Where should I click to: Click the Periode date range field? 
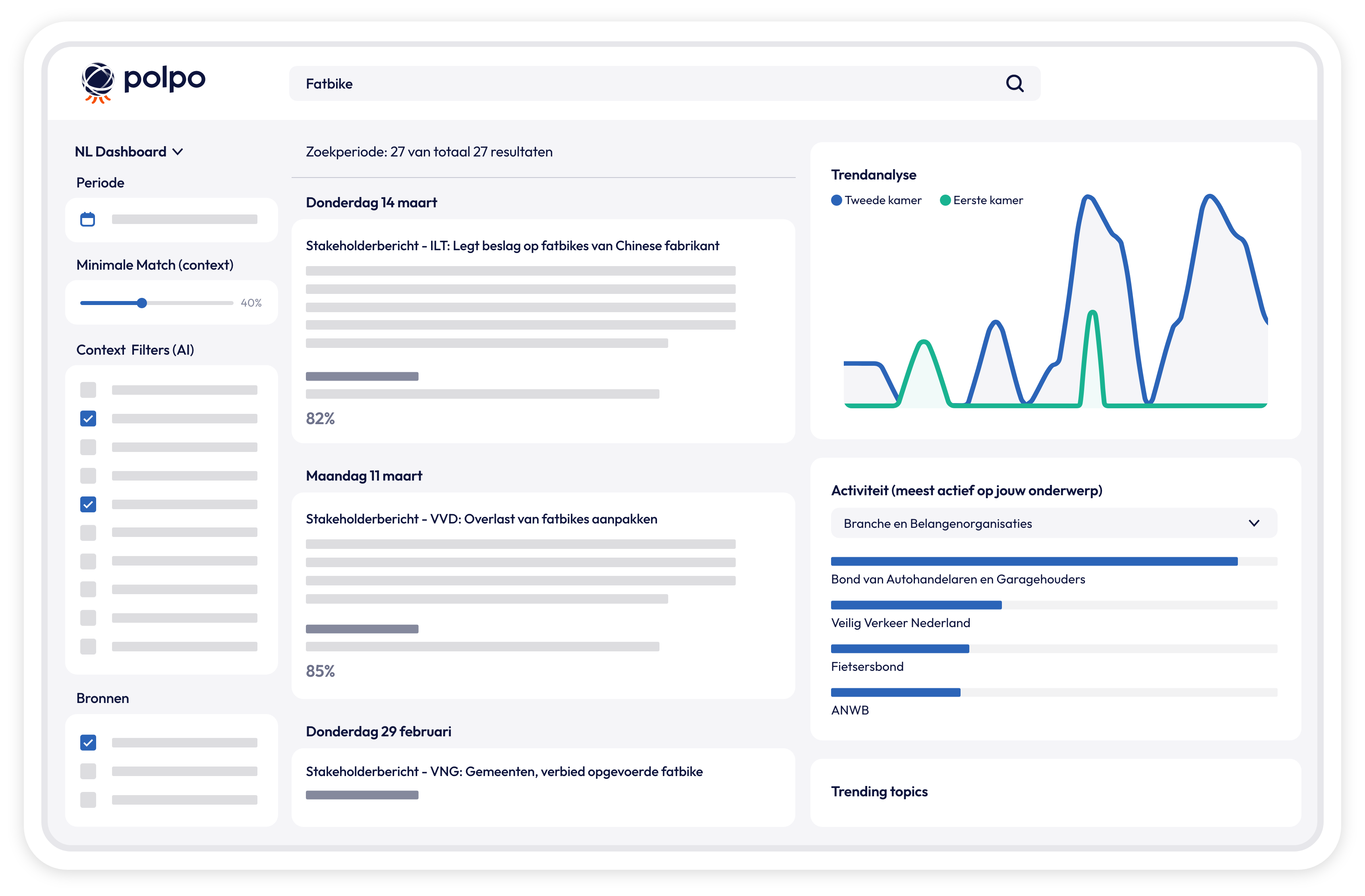click(x=184, y=219)
